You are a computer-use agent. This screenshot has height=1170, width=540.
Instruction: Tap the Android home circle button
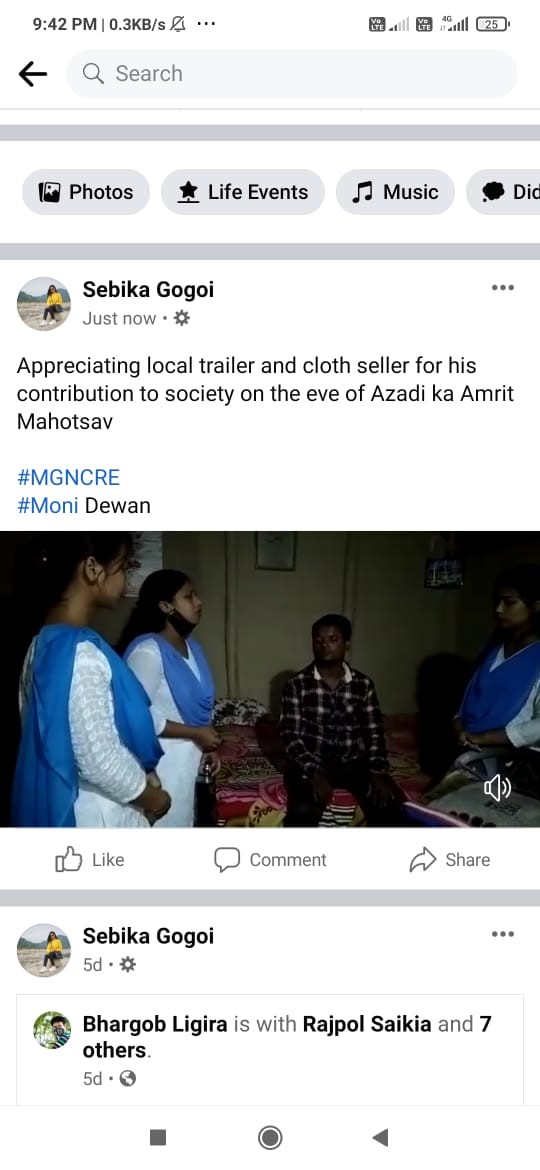pyautogui.click(x=270, y=1137)
